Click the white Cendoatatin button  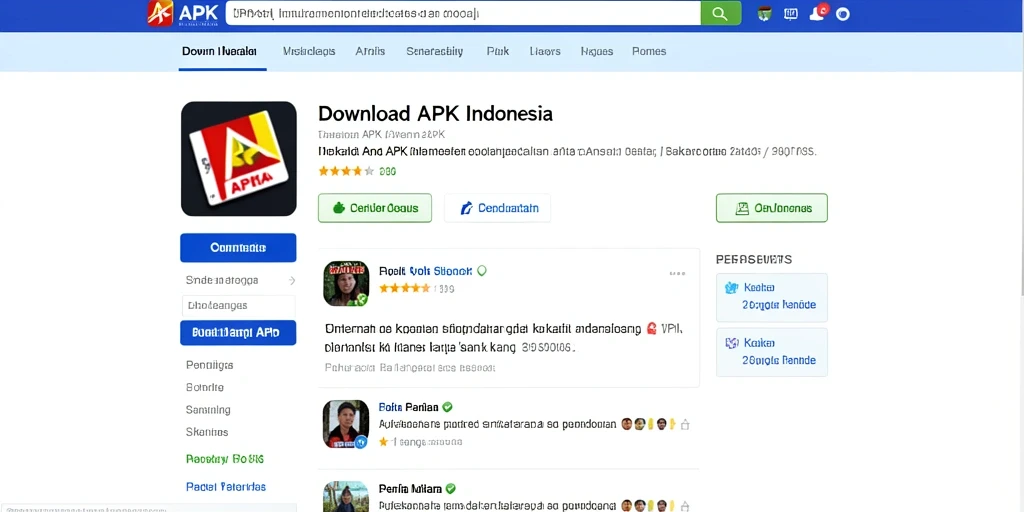click(498, 208)
